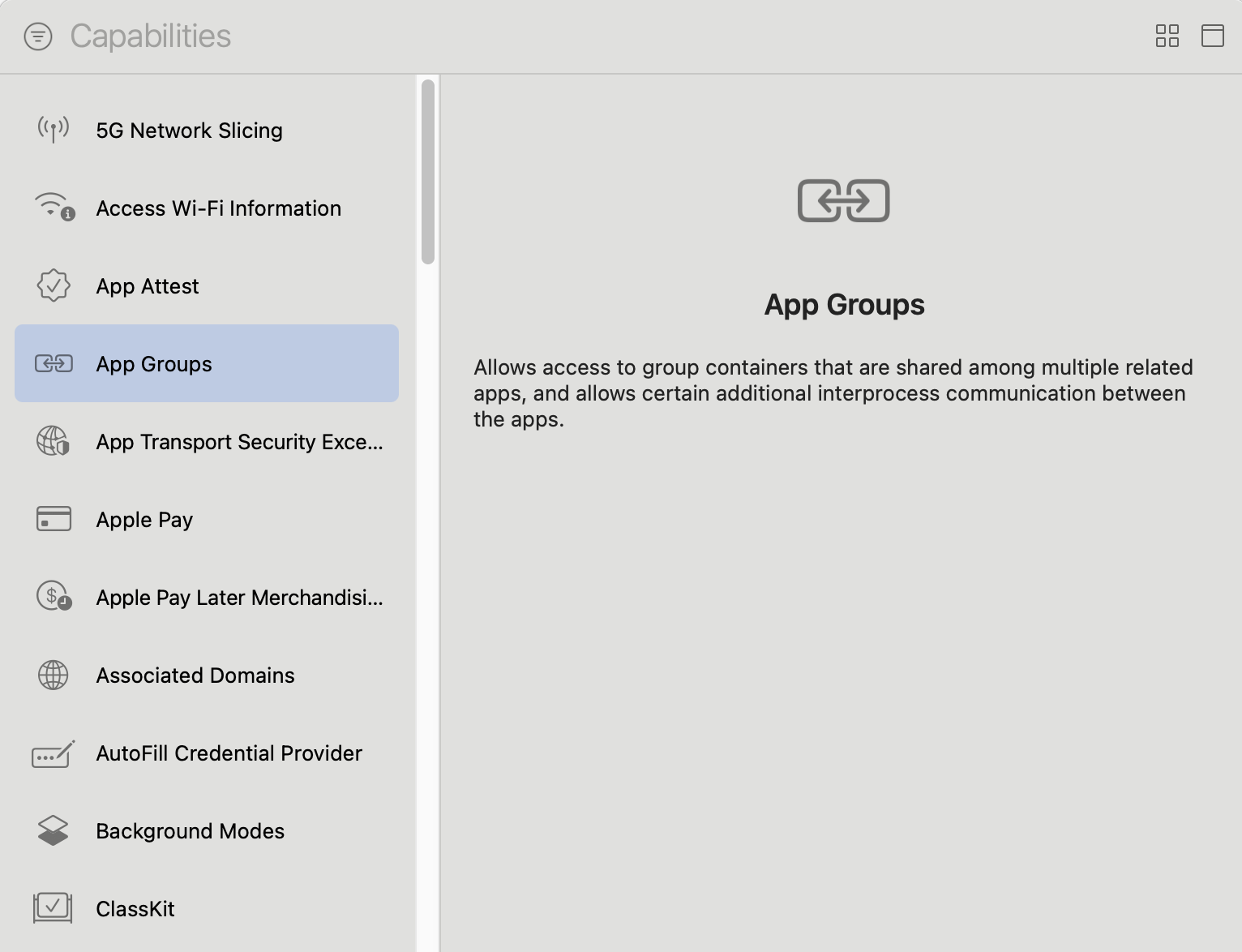1242x952 pixels.
Task: Click the 5G Network Slicing antenna icon
Action: coord(54,130)
